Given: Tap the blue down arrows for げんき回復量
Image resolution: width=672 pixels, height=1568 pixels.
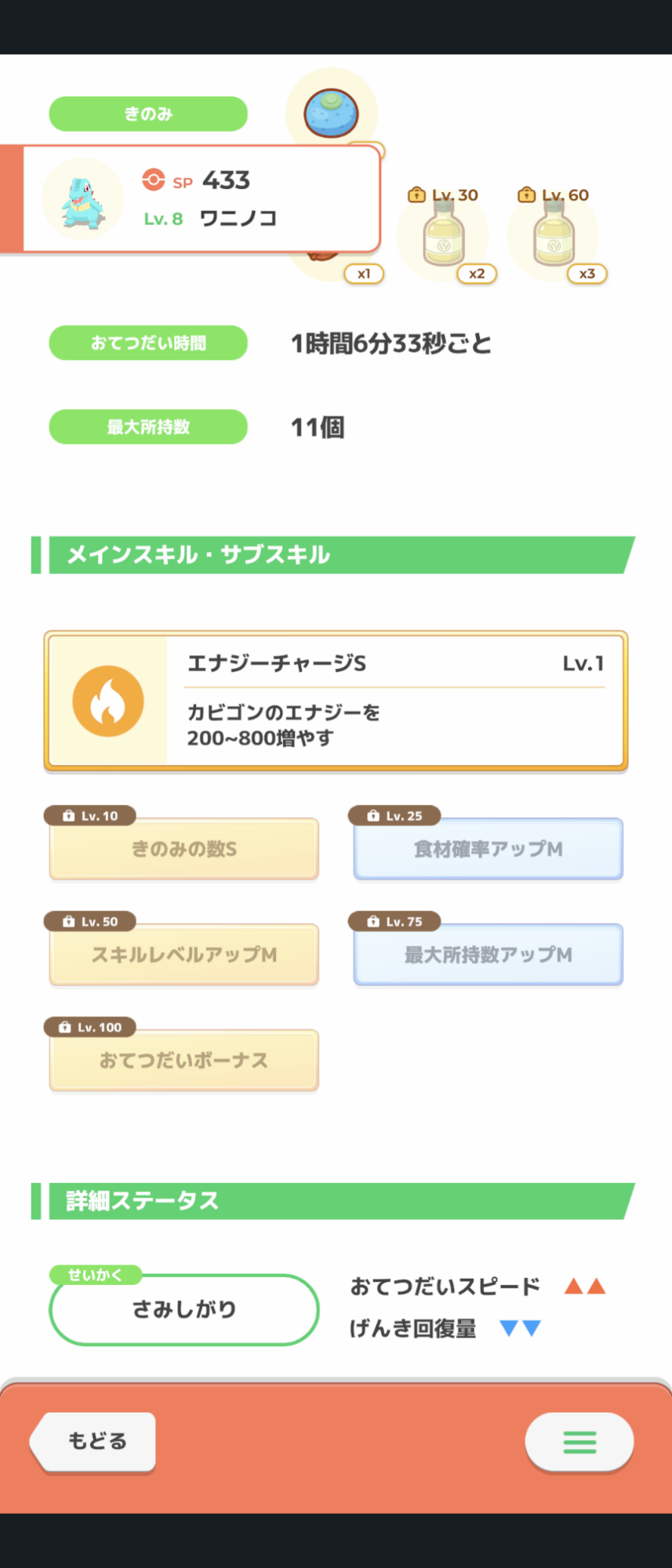Looking at the screenshot, I should click(x=521, y=1328).
